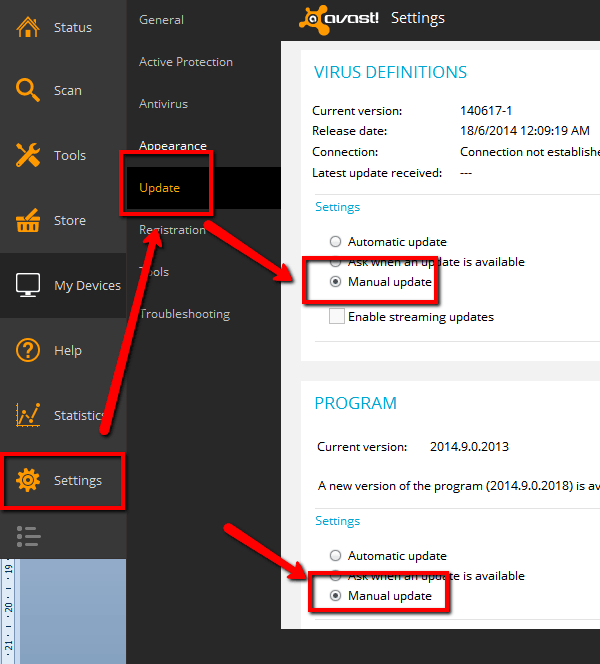Click the Status house icon
The width and height of the screenshot is (600, 664).
(28, 27)
